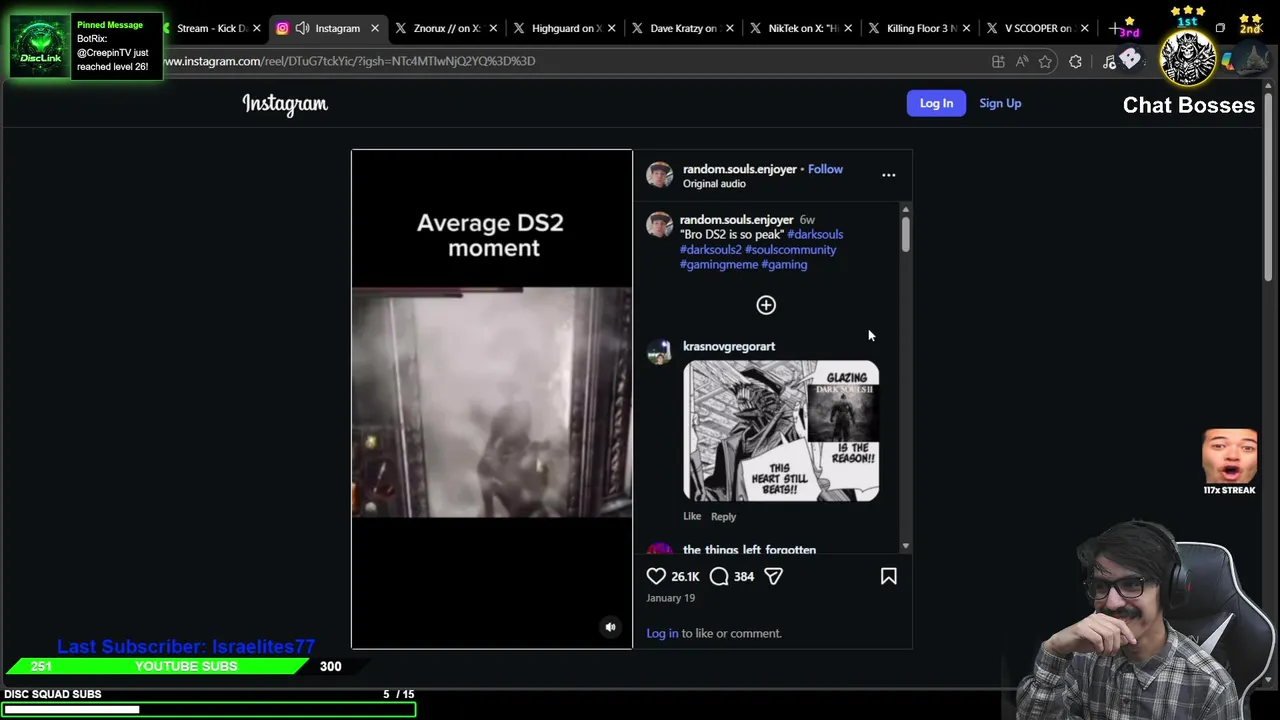Click the caption avatar of random.souls.enjoyer
Screen dimensions: 1280x720
tap(659, 224)
